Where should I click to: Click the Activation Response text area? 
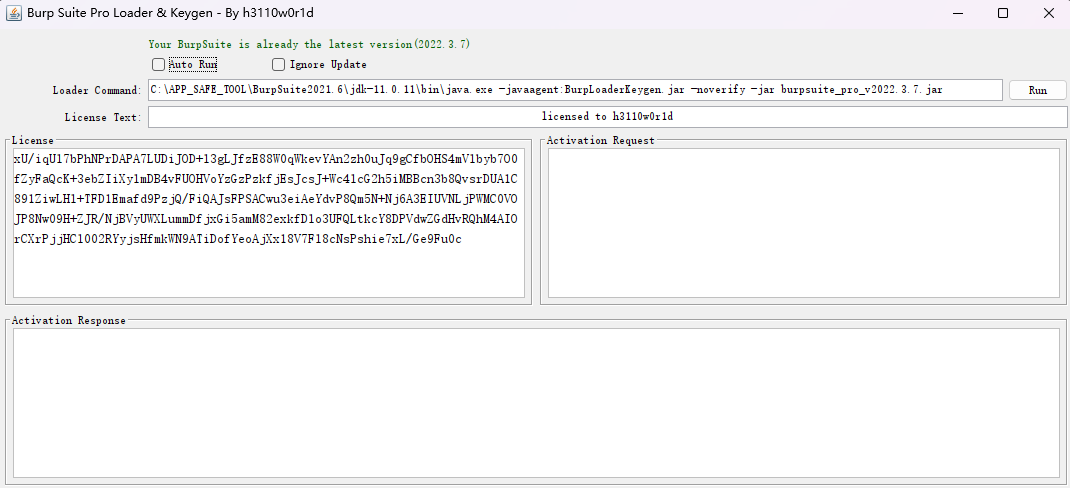pos(536,403)
